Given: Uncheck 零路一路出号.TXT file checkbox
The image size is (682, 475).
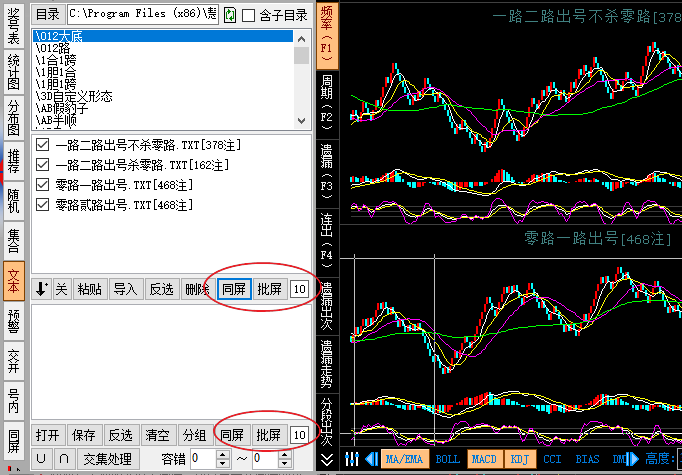Looking at the screenshot, I should click(x=43, y=185).
